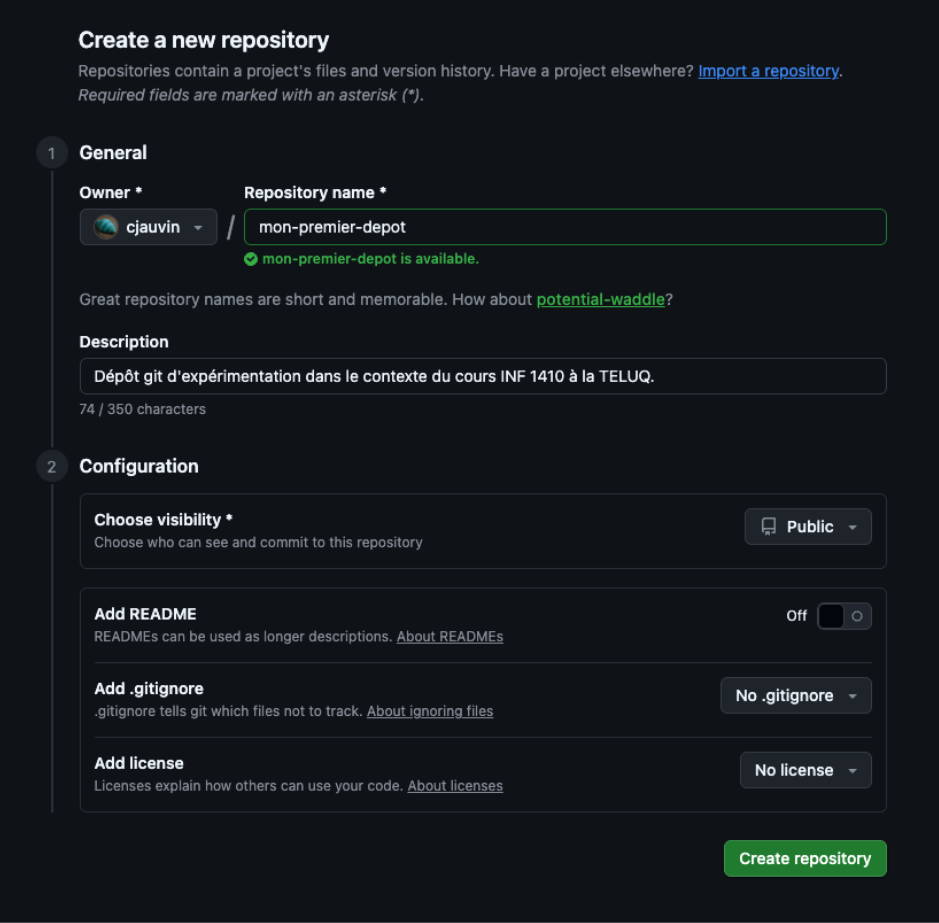
Task: Open the Owner dropdown for cjauvin
Action: (x=148, y=227)
